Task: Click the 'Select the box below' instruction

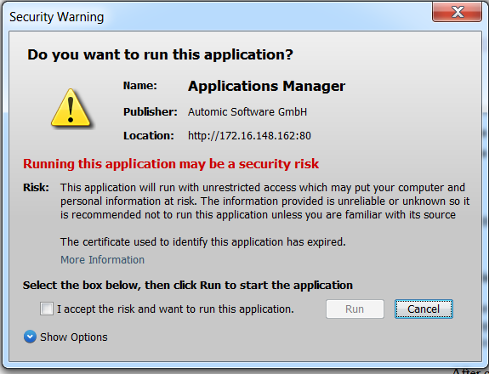Action: pos(188,285)
